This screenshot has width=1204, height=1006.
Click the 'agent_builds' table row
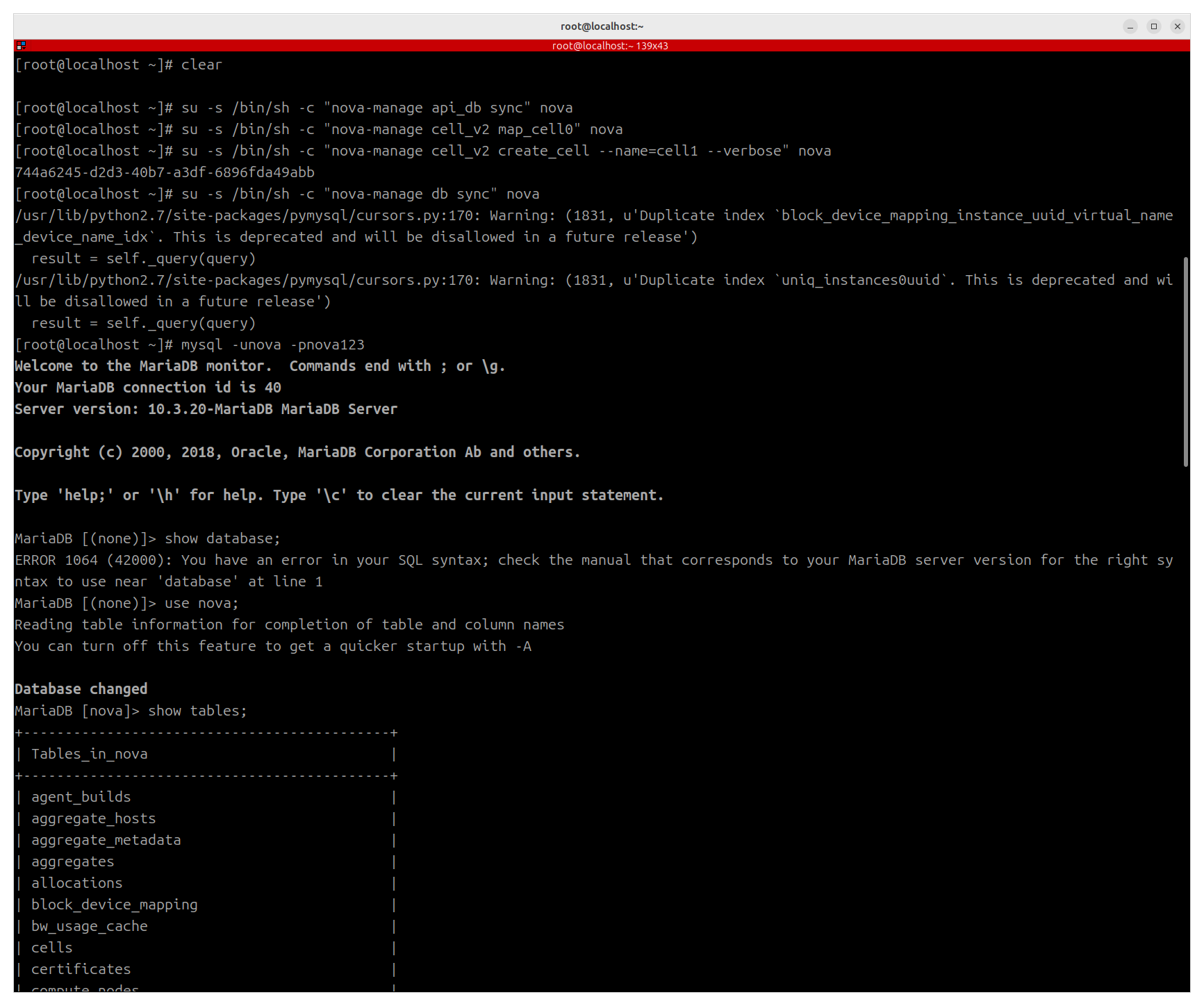(206, 797)
